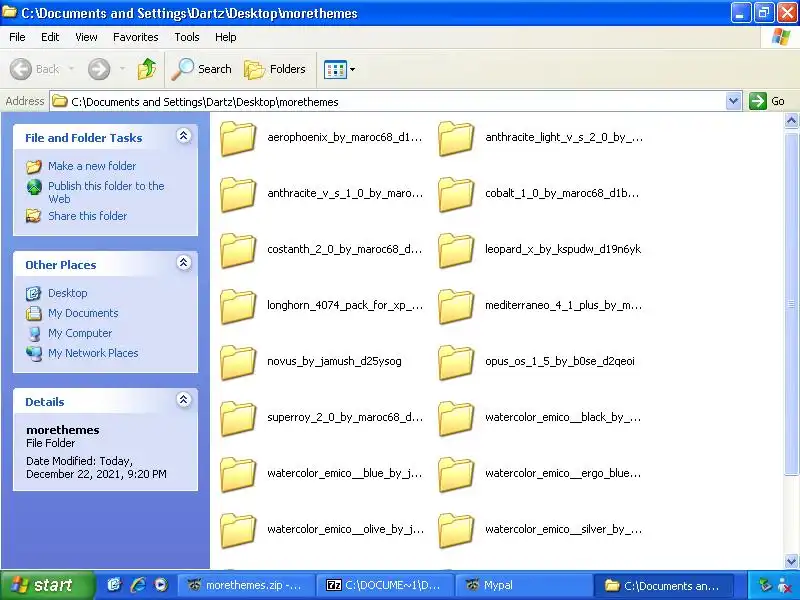Image resolution: width=800 pixels, height=600 pixels.
Task: Open the Views dropdown in toolbar
Action: (x=339, y=69)
